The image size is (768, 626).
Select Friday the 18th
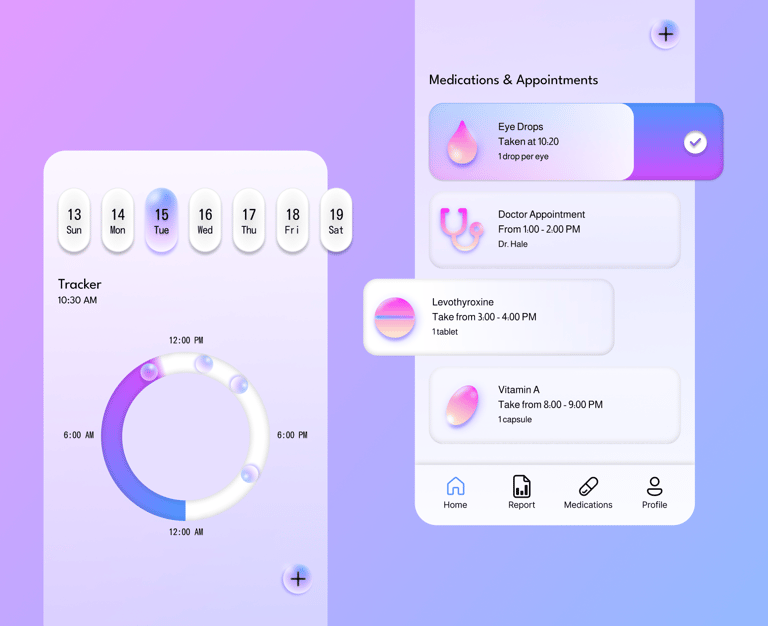click(292, 220)
